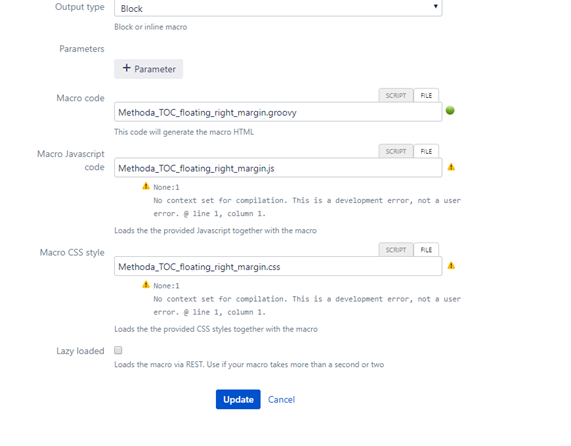This screenshot has width=571, height=446.
Task: Click warning triangle next to CSS None:1 message
Action: [146, 284]
